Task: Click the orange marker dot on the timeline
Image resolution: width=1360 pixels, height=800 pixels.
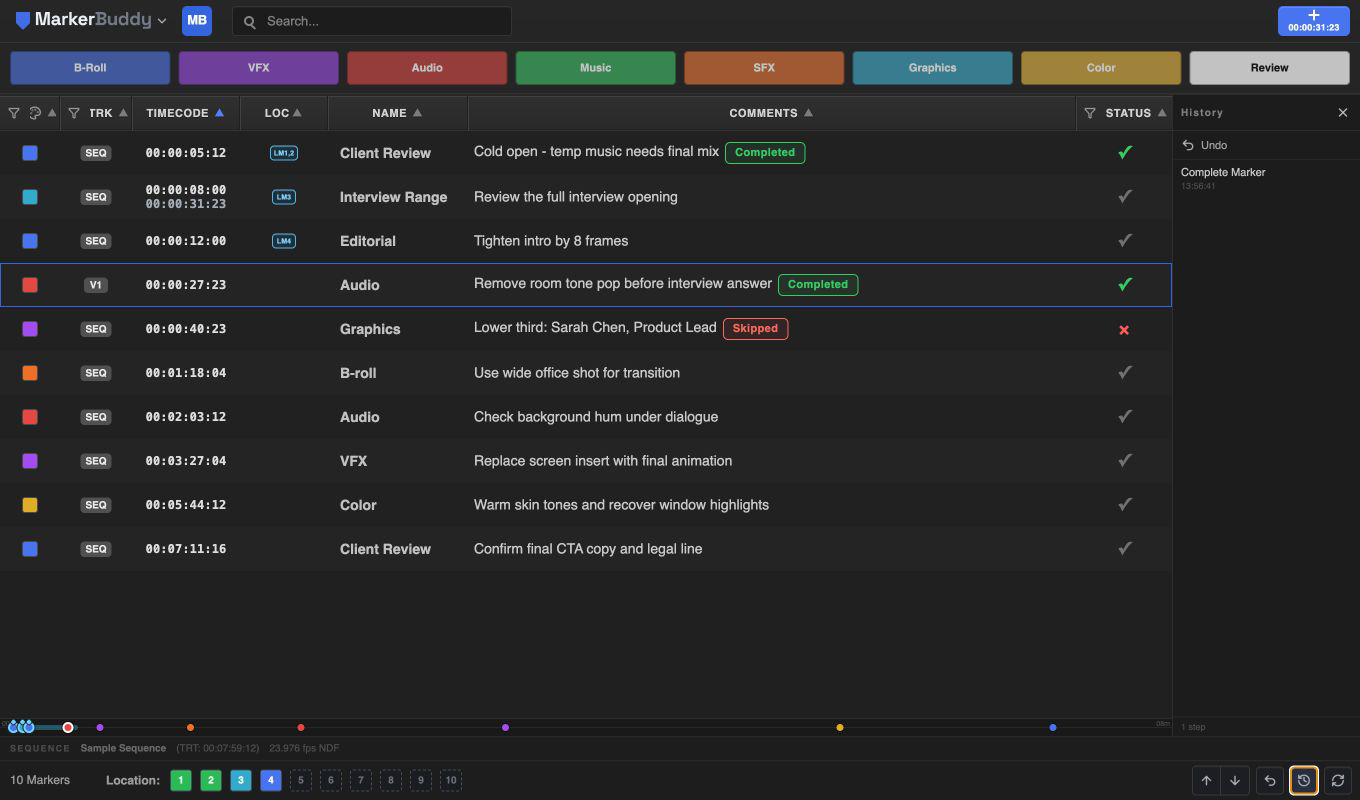Action: point(190,727)
